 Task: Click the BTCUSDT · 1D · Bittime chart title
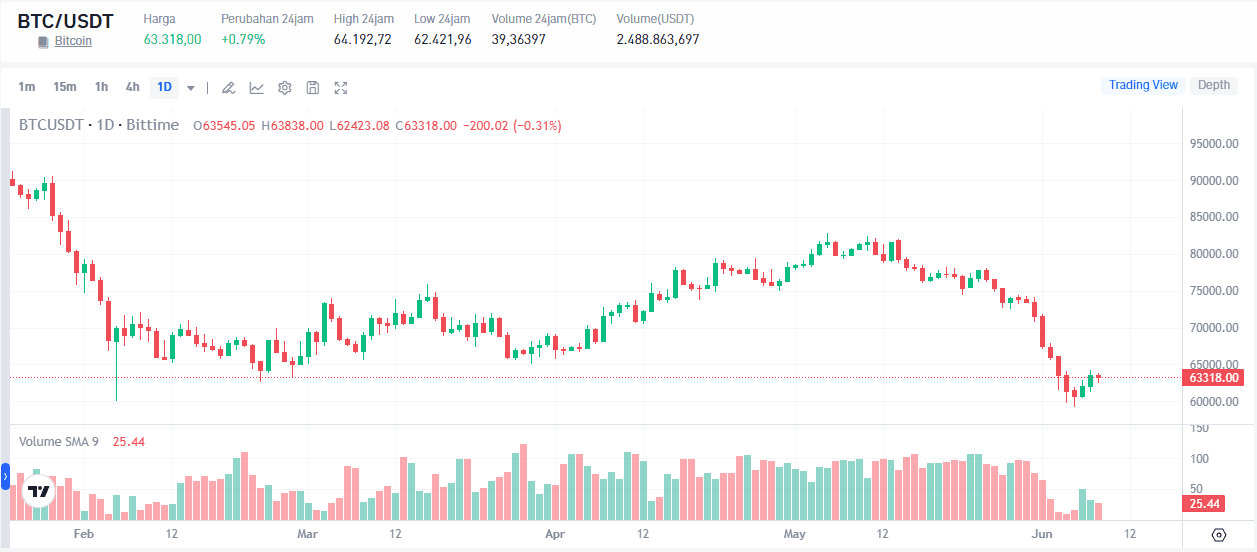click(99, 125)
